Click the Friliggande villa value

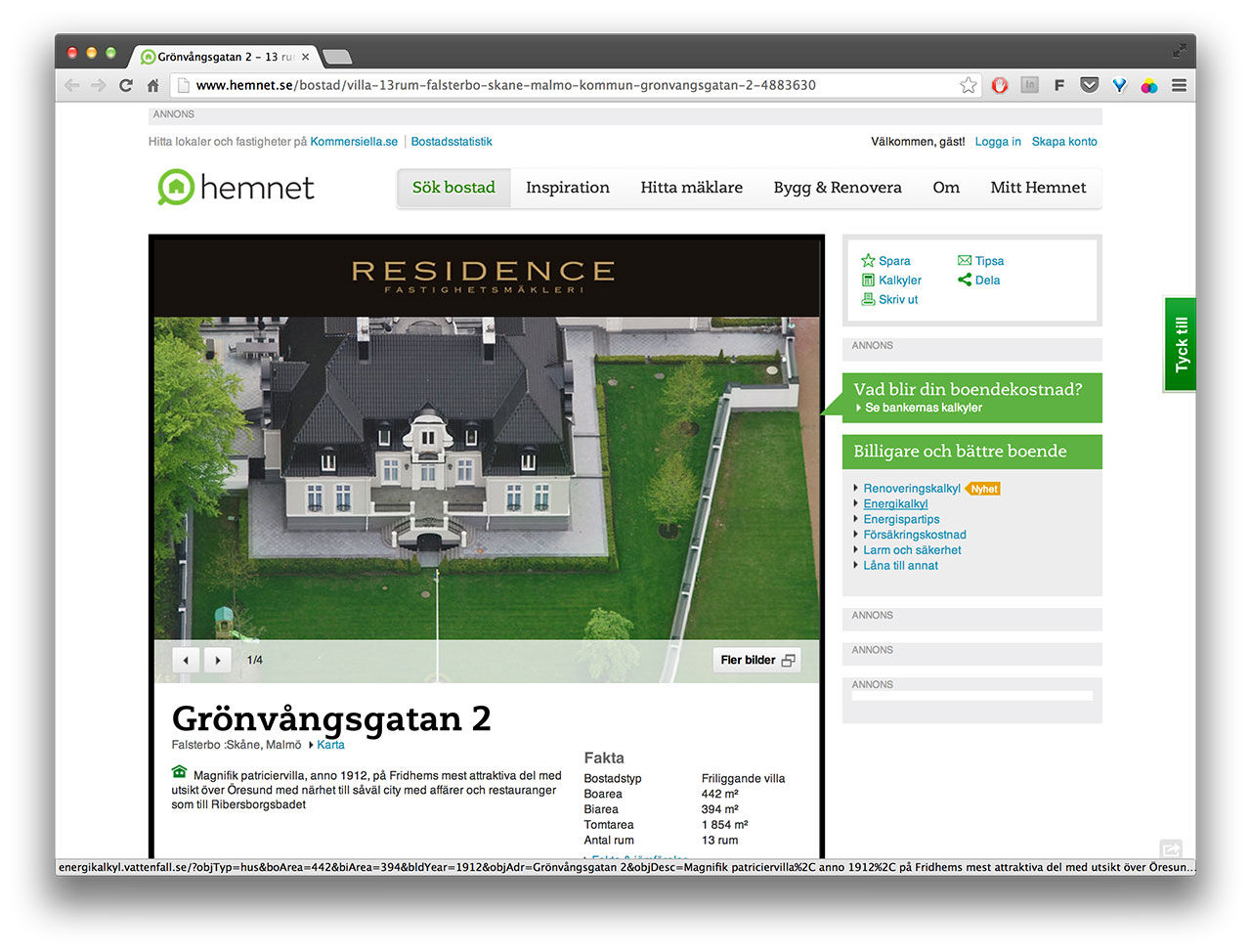tap(744, 779)
